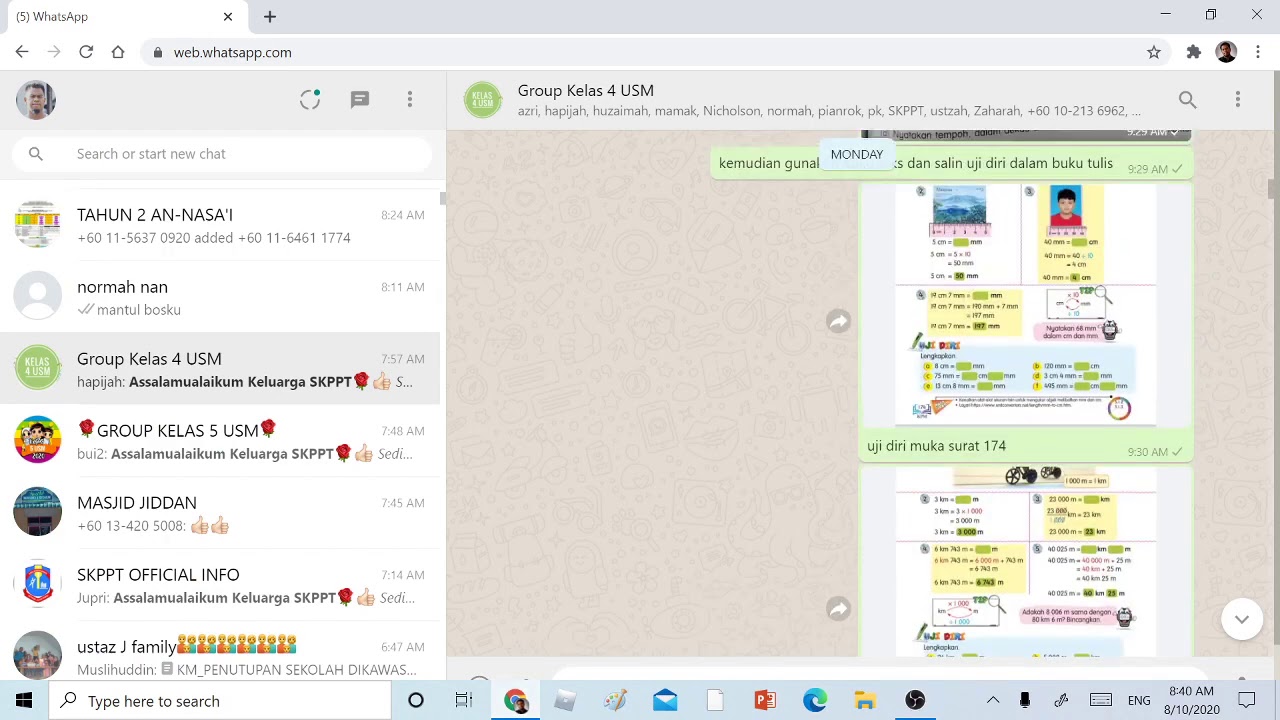
Task: Open File Explorer from taskbar
Action: (x=865, y=701)
